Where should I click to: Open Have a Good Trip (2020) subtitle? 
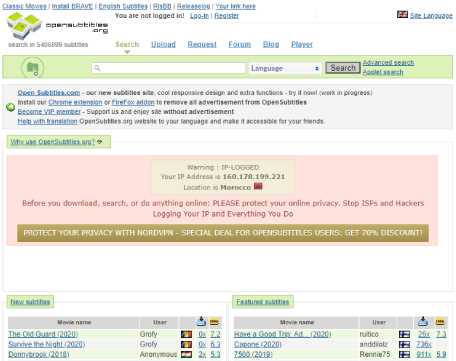(x=283, y=334)
